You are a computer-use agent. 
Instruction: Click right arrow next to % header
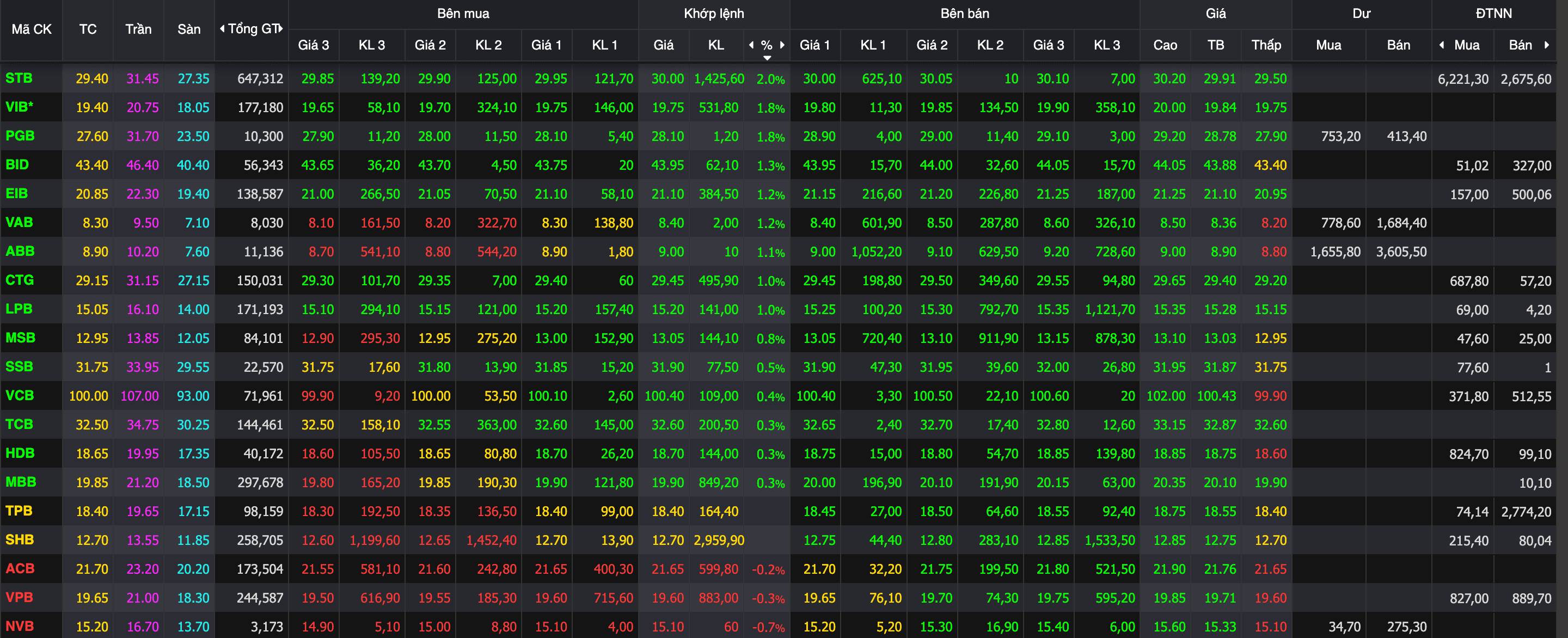point(782,45)
